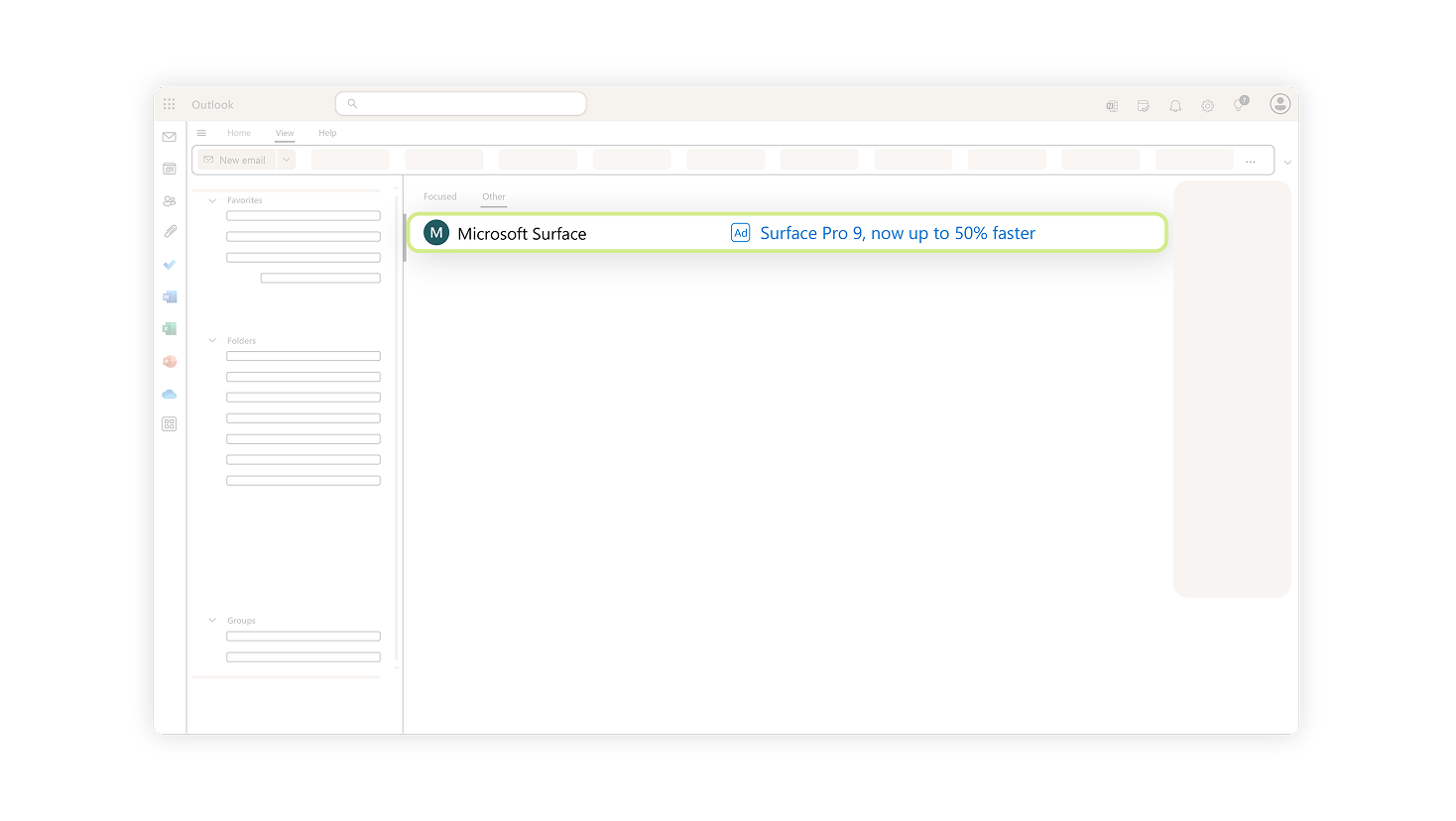Open the OneDrive cloud icon
1456x821 pixels.
point(170,394)
